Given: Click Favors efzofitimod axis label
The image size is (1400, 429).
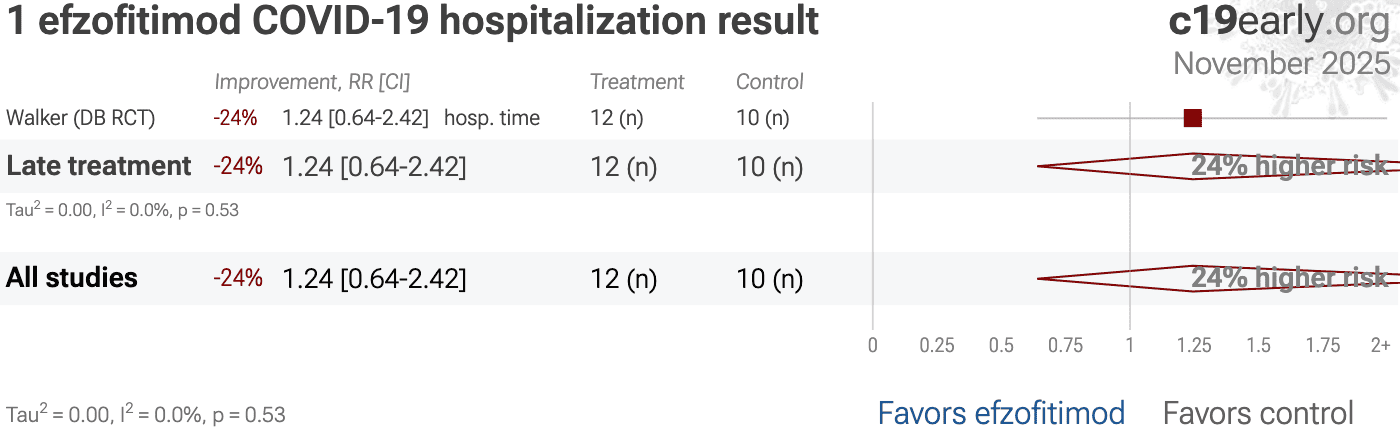Looking at the screenshot, I should [x=1001, y=412].
